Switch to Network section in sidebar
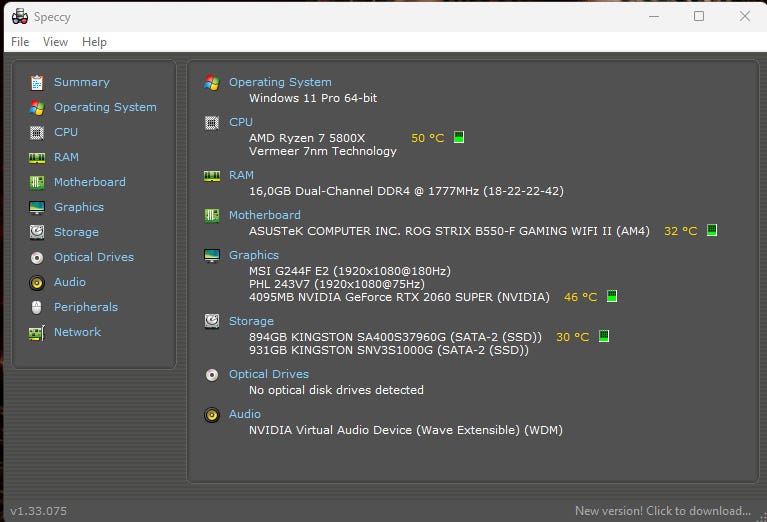Viewport: 767px width, 522px height. pos(77,332)
